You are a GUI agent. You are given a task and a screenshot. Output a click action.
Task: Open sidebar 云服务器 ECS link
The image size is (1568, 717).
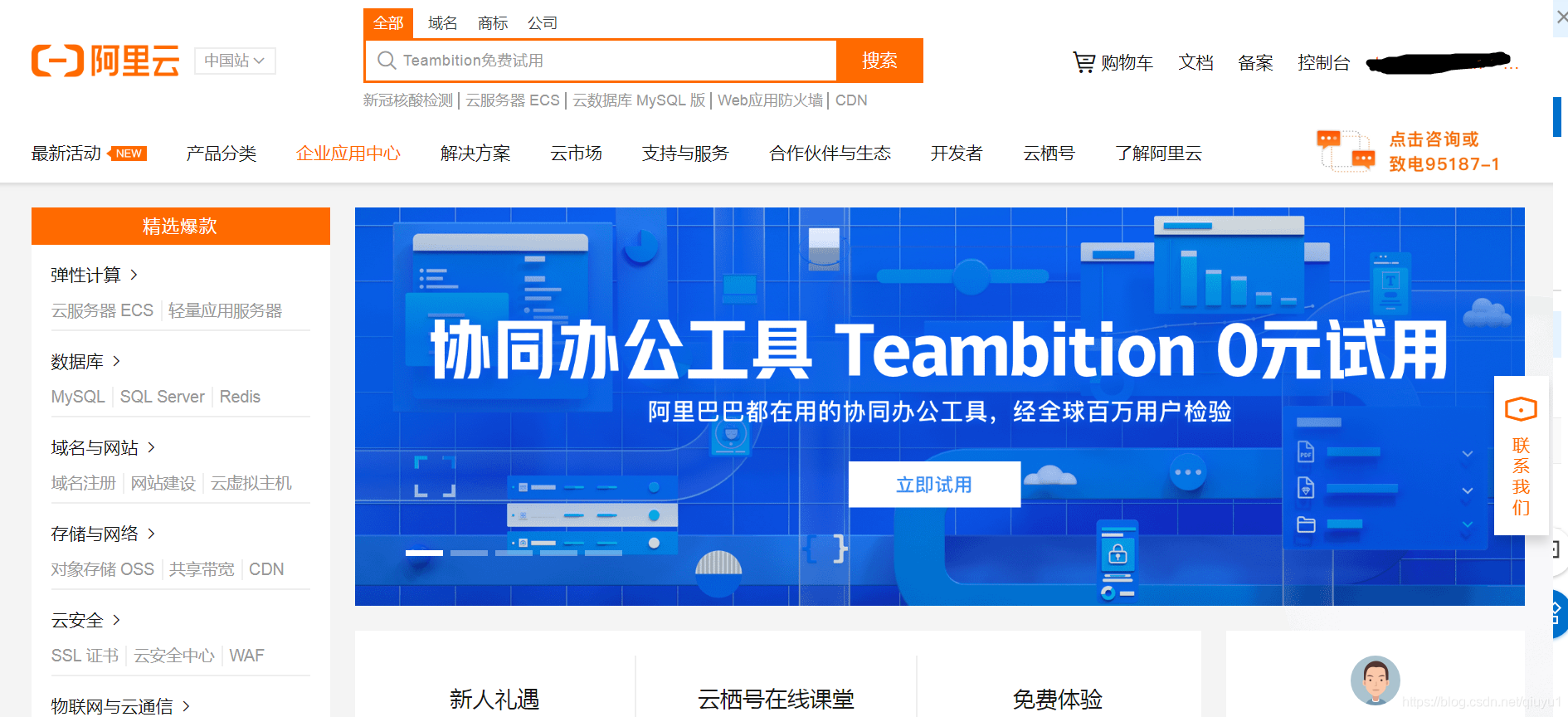tap(102, 310)
